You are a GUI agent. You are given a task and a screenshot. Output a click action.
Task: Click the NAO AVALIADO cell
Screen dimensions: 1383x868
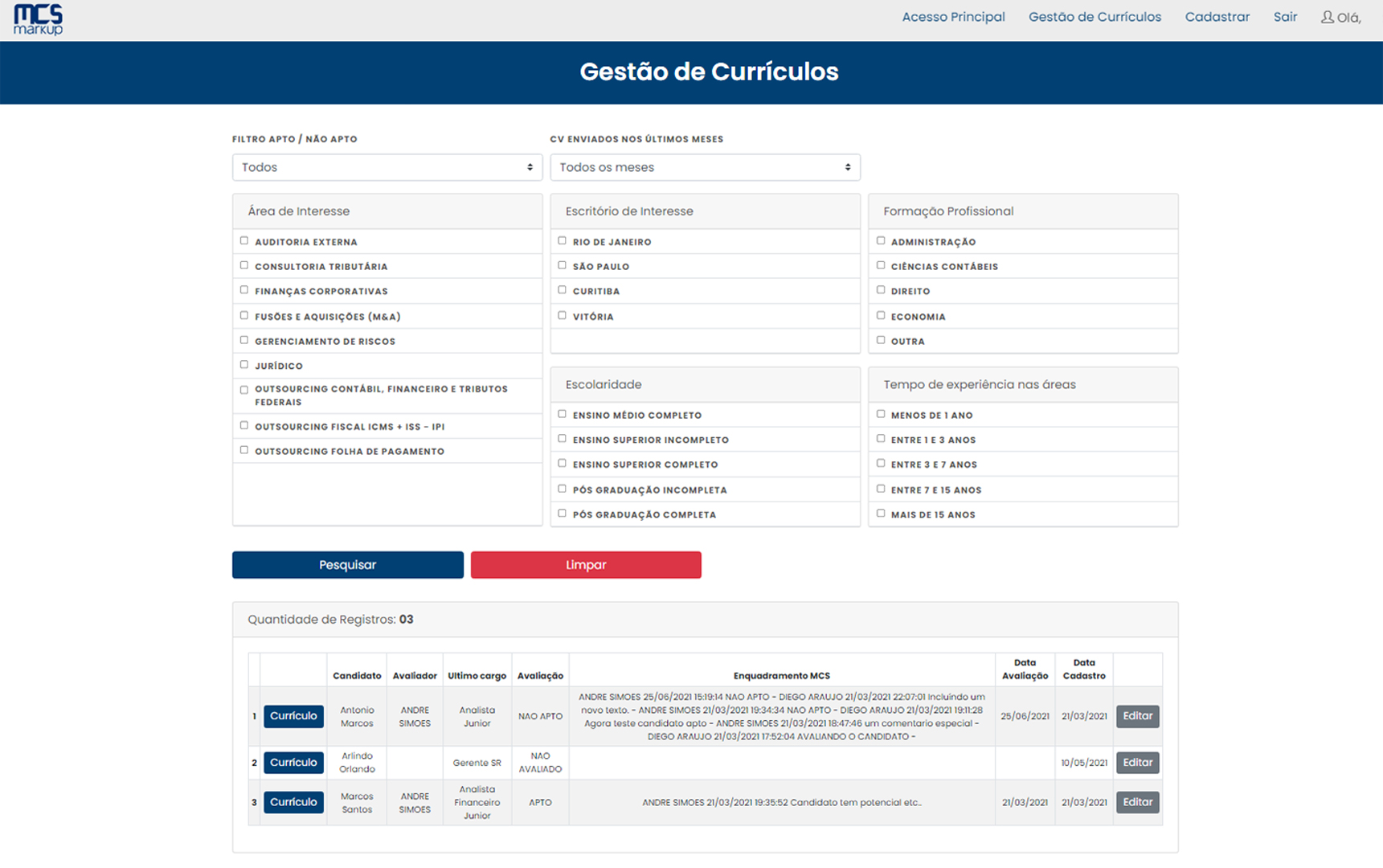[x=540, y=763]
